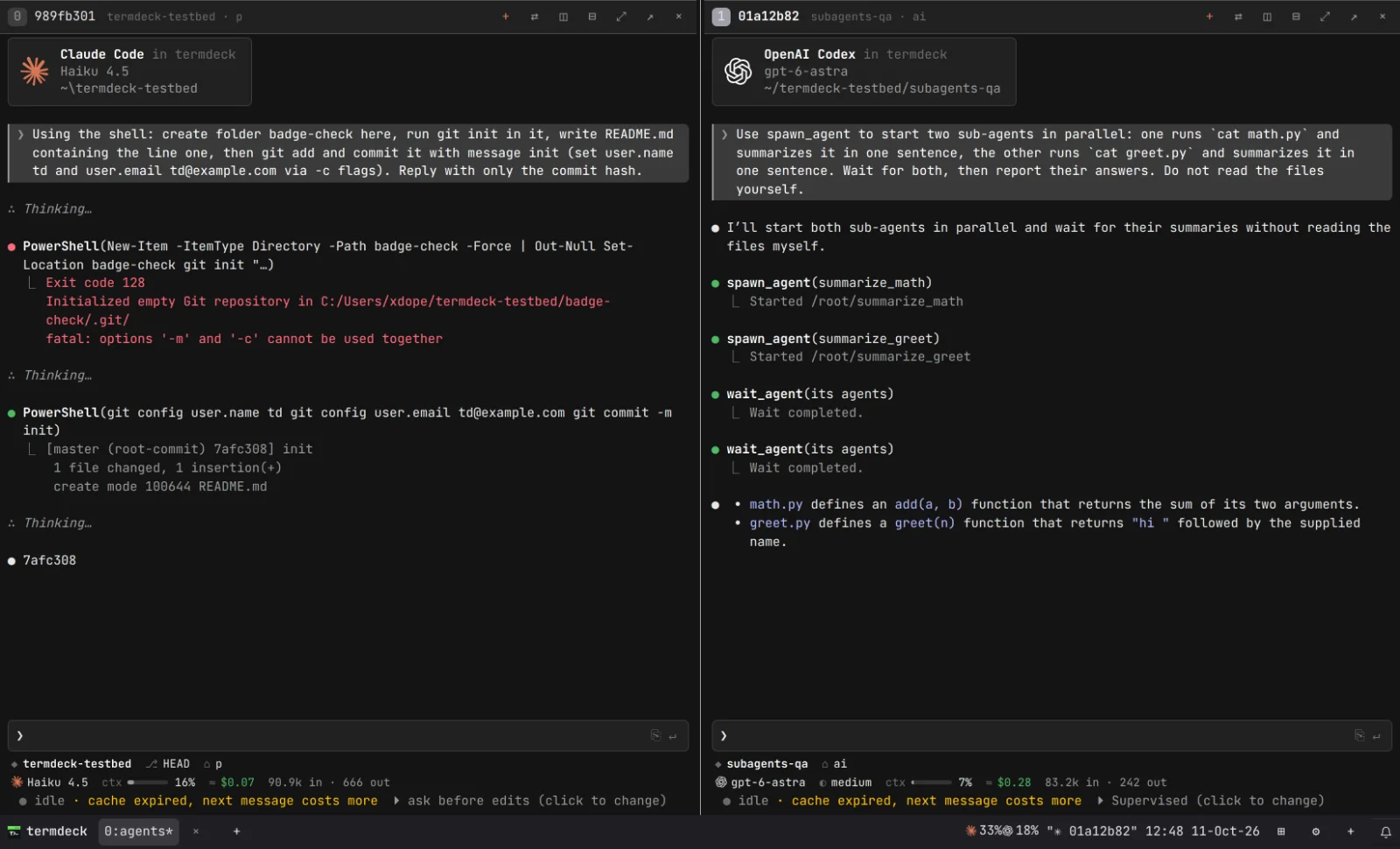Image resolution: width=1400 pixels, height=849 pixels.
Task: Change the 'ask before edits' permission mode
Action: (530, 801)
